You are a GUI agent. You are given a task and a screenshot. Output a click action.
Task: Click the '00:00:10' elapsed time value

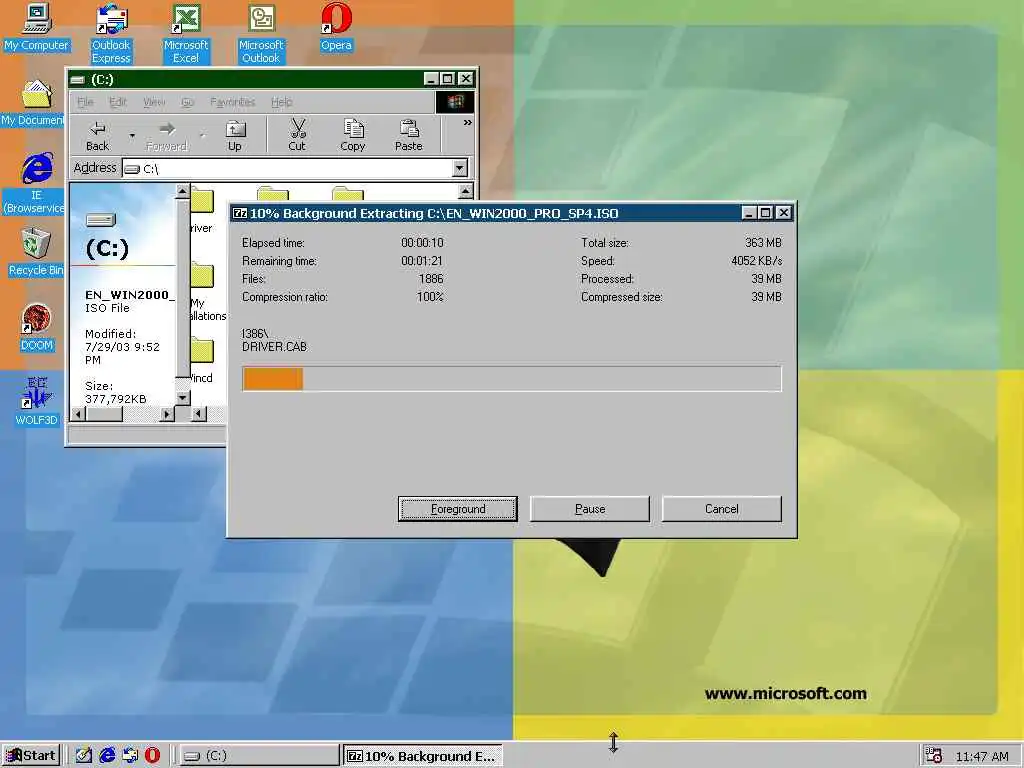(422, 242)
